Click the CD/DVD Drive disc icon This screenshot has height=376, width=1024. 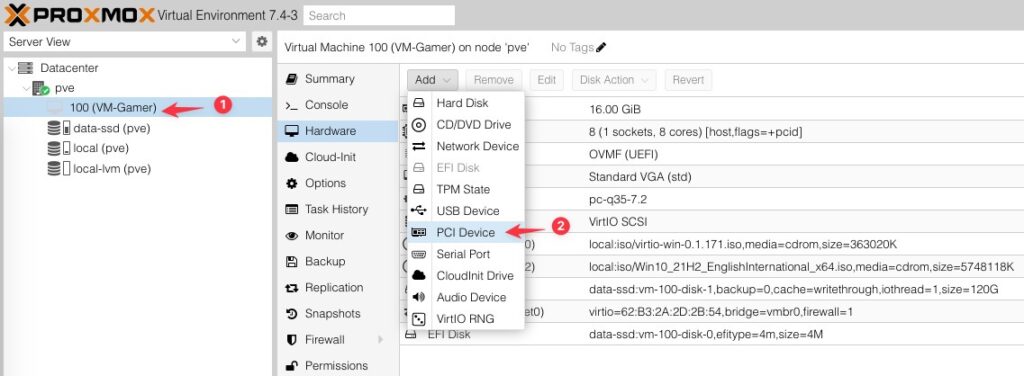(419, 125)
